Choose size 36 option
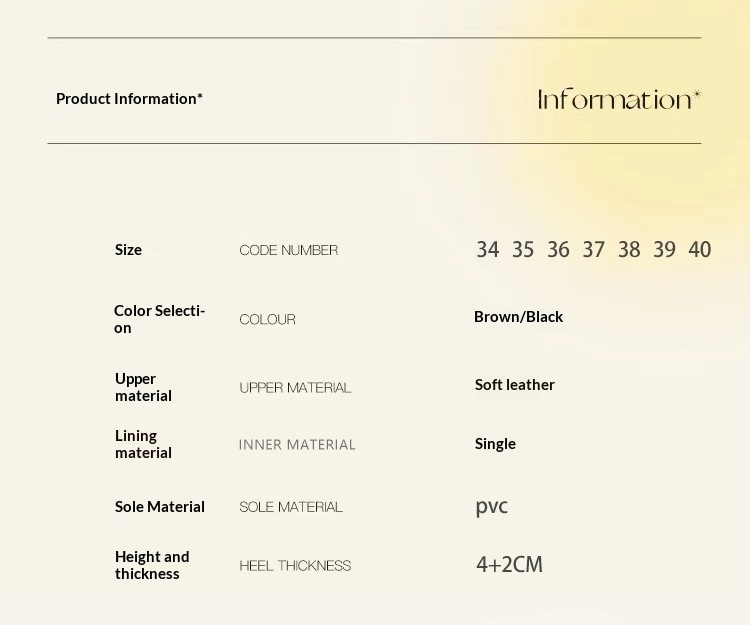750x625 pixels. click(x=558, y=250)
